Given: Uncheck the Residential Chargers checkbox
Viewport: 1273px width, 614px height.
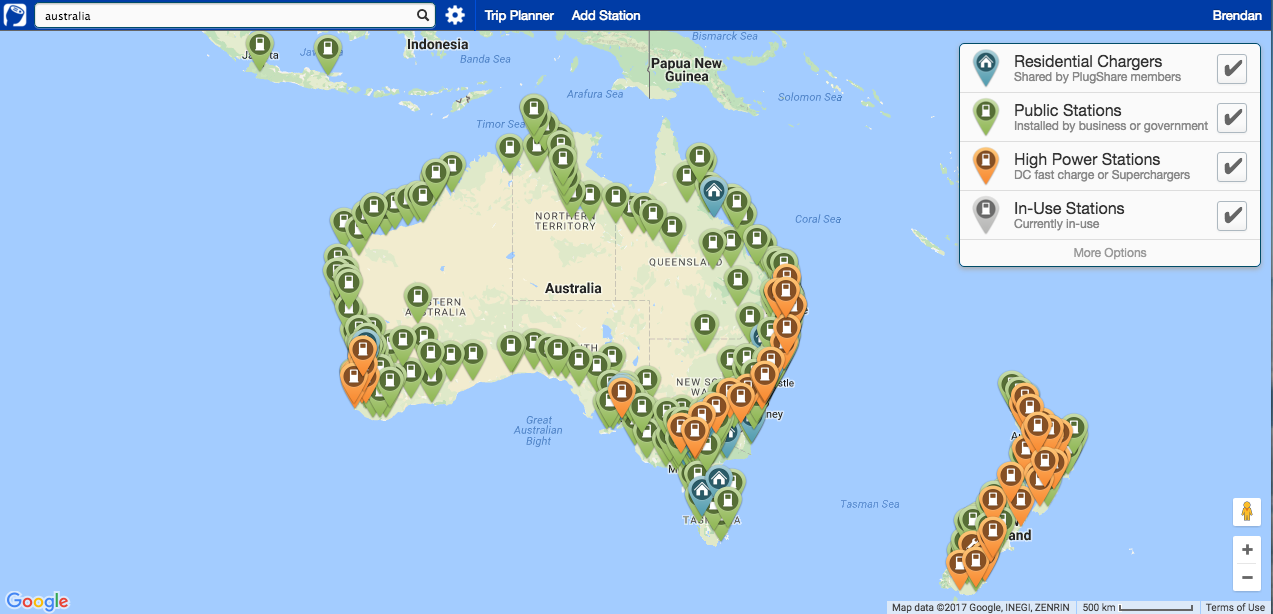Looking at the screenshot, I should (x=1232, y=69).
